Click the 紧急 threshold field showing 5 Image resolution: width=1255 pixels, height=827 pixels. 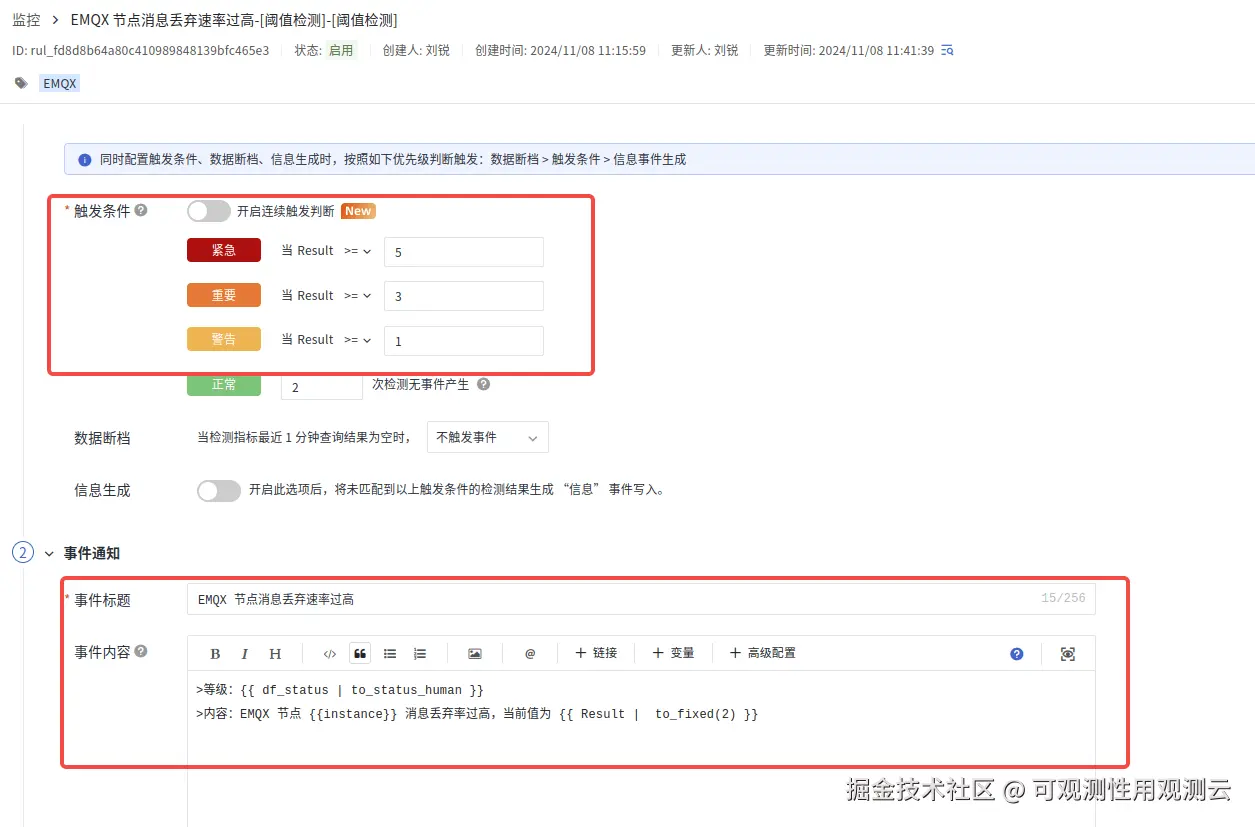click(x=464, y=252)
